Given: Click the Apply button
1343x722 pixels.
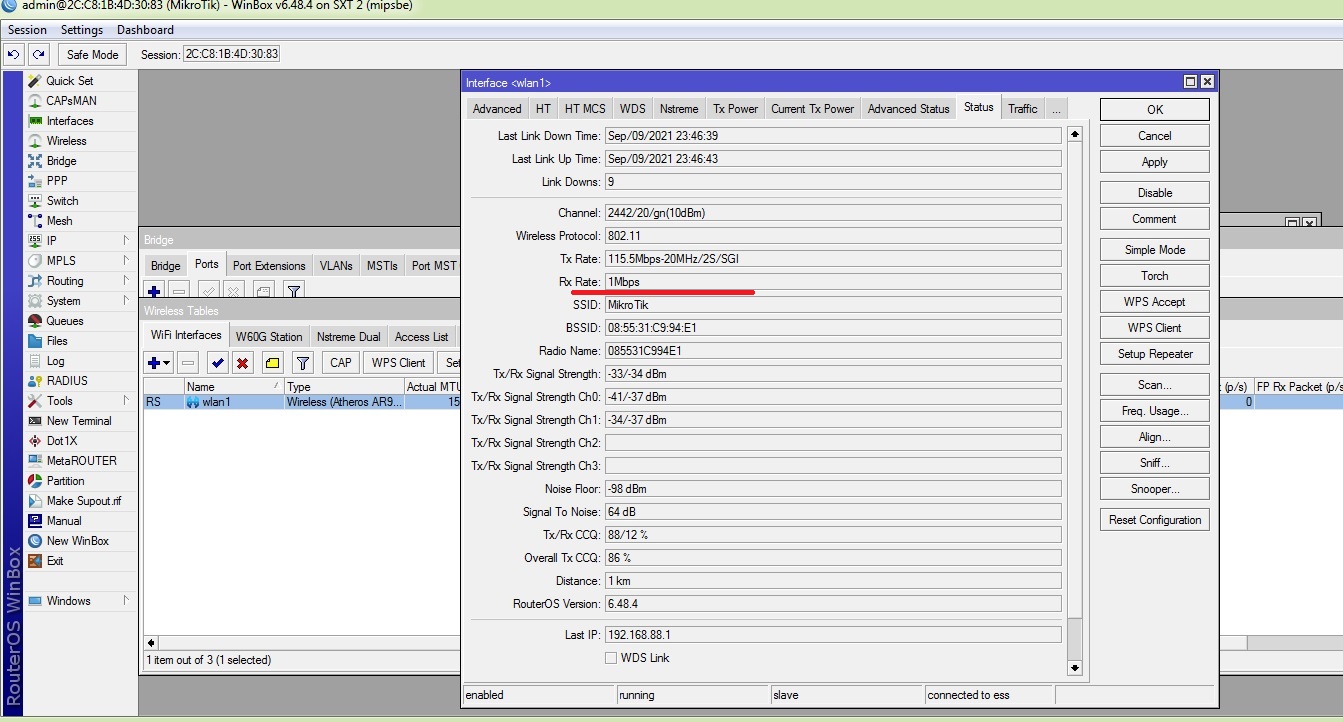Looking at the screenshot, I should coord(1155,162).
